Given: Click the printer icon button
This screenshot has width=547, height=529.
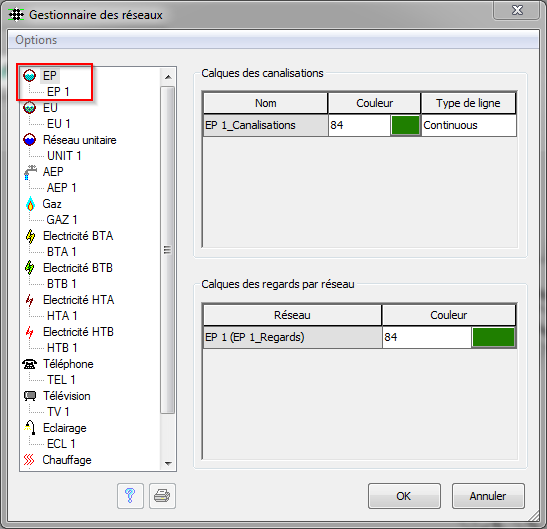Looking at the screenshot, I should [x=162, y=496].
